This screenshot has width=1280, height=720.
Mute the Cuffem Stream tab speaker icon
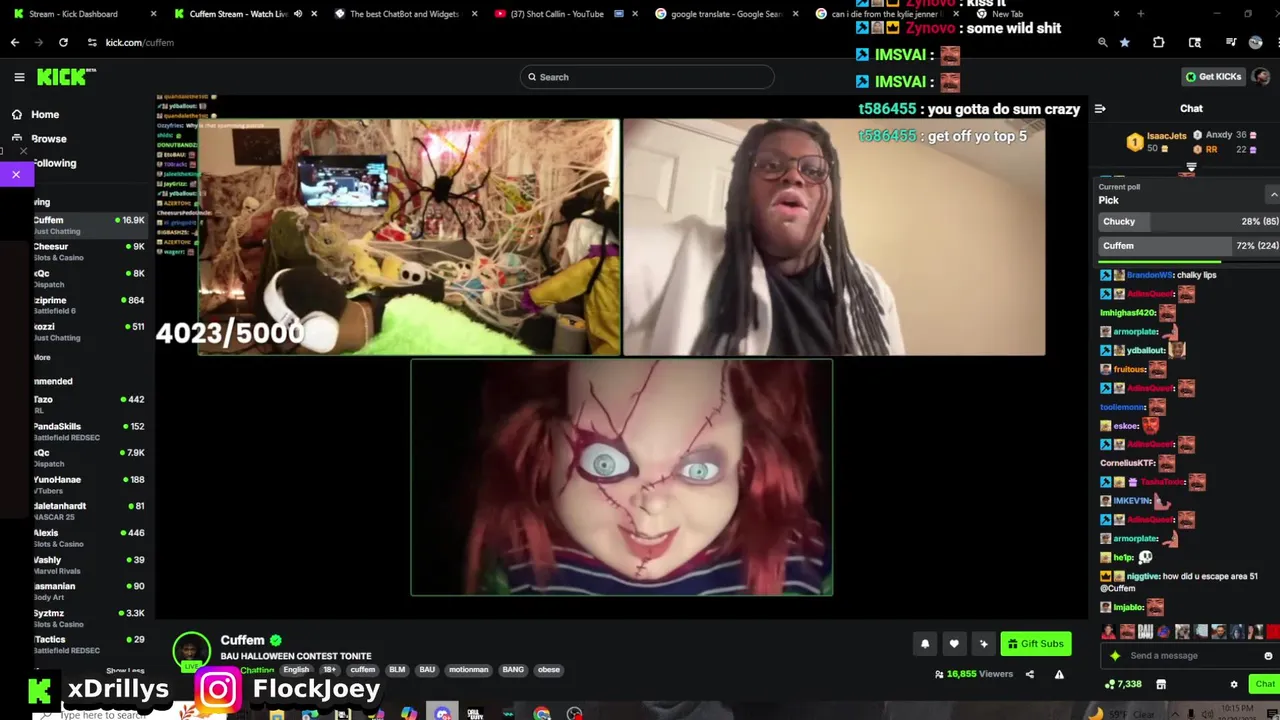click(298, 14)
